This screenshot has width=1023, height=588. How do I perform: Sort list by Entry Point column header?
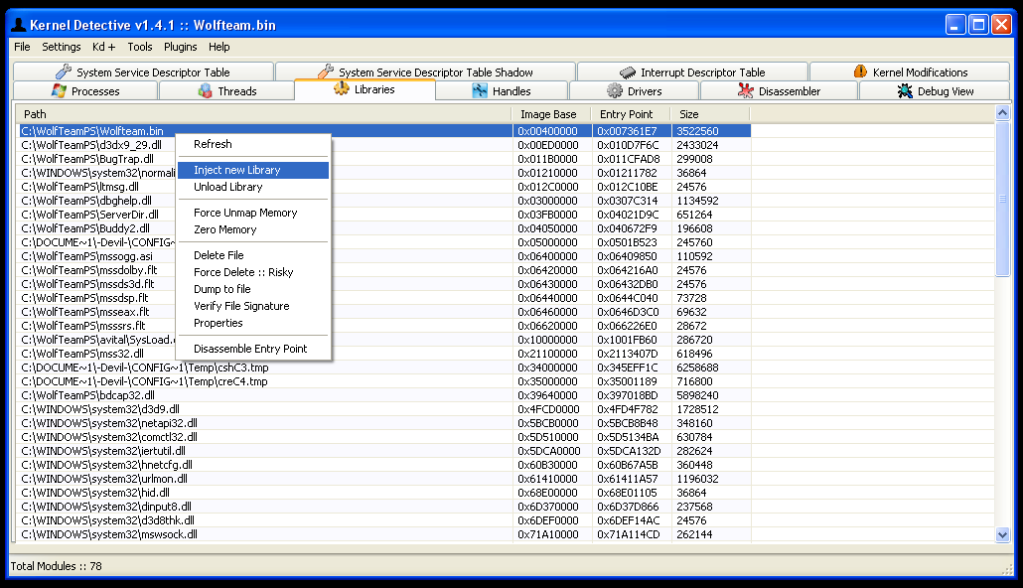[x=626, y=114]
